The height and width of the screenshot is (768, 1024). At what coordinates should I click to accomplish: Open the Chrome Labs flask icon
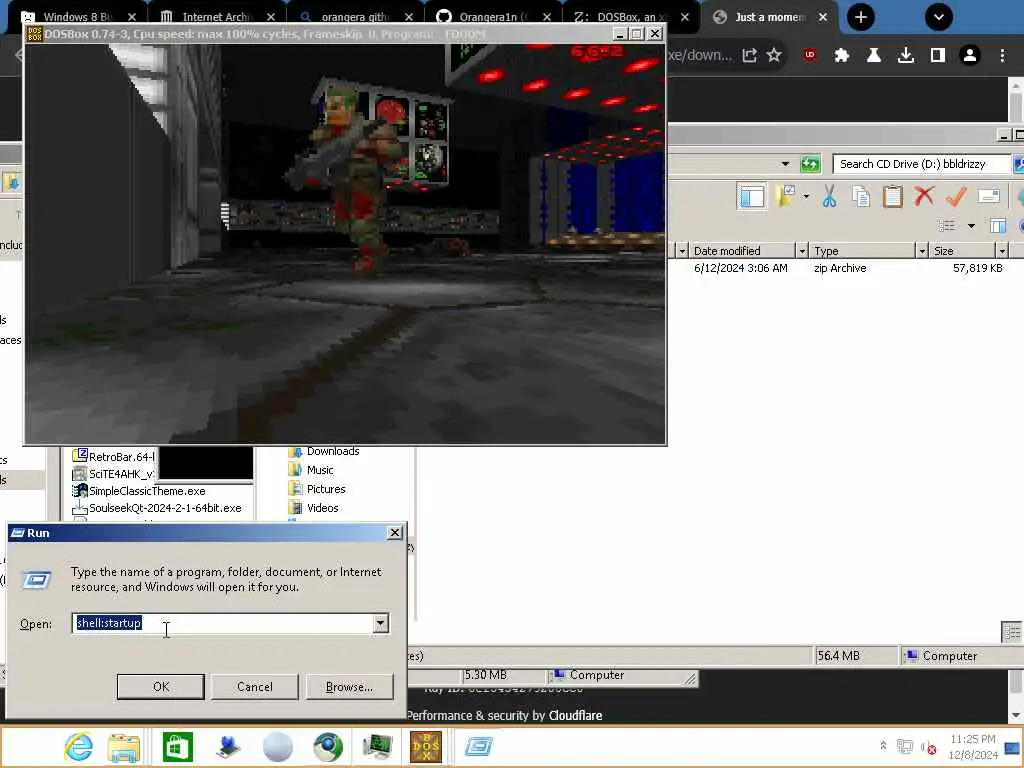click(874, 56)
